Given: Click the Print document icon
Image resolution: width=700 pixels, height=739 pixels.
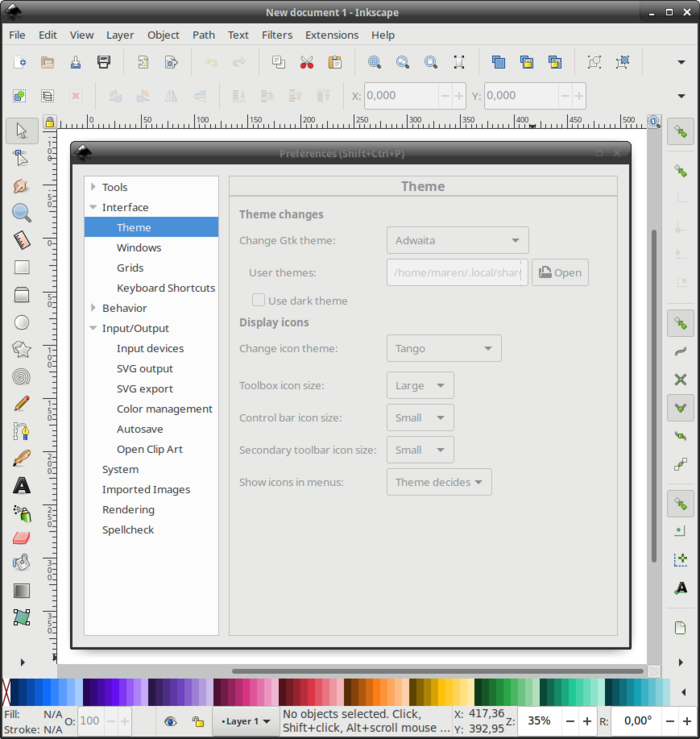Looking at the screenshot, I should (104, 62).
